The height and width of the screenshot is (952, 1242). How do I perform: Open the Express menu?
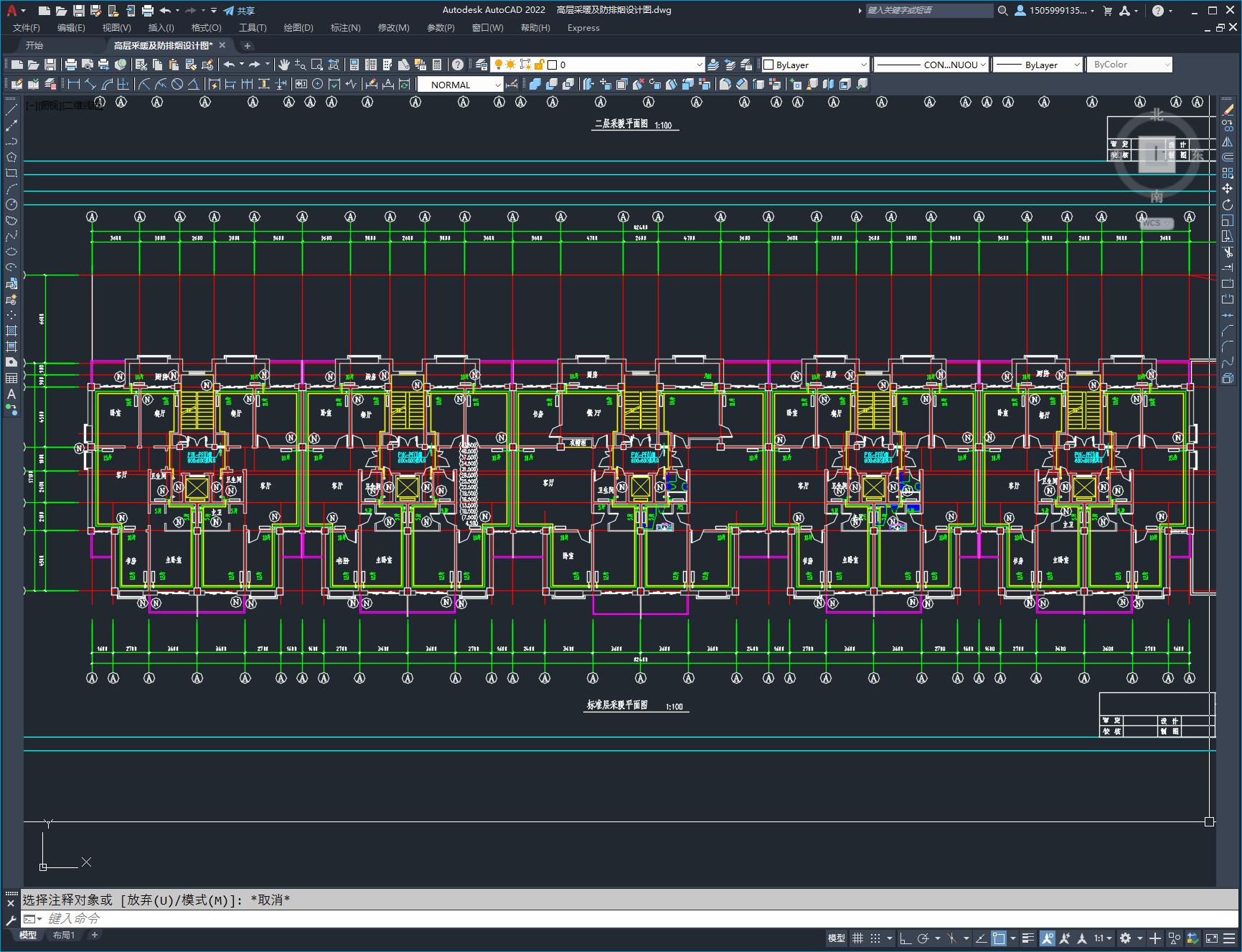click(583, 28)
